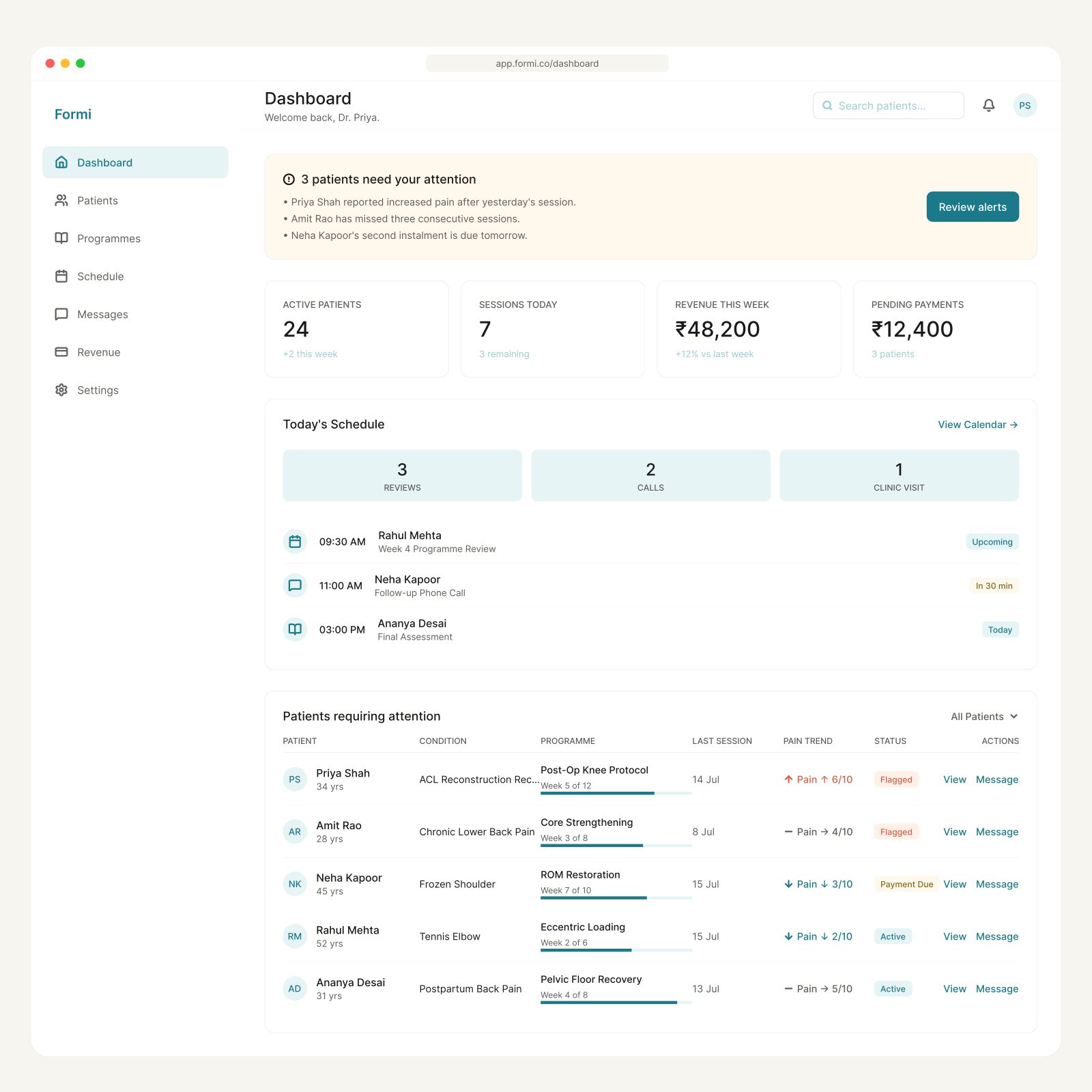
Task: Focus the Search patients field
Action: [x=889, y=106]
